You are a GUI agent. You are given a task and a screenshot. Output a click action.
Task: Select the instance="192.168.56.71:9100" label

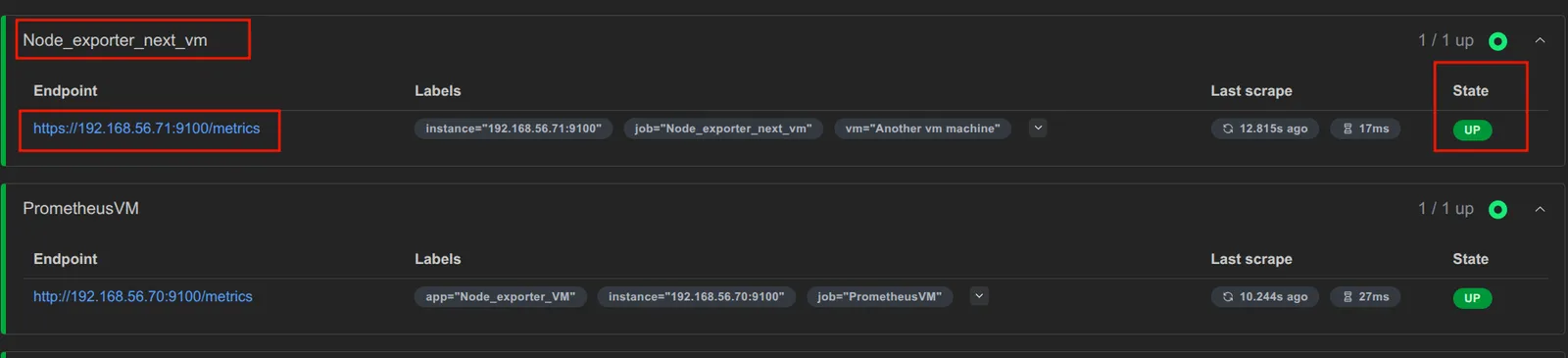click(x=514, y=128)
